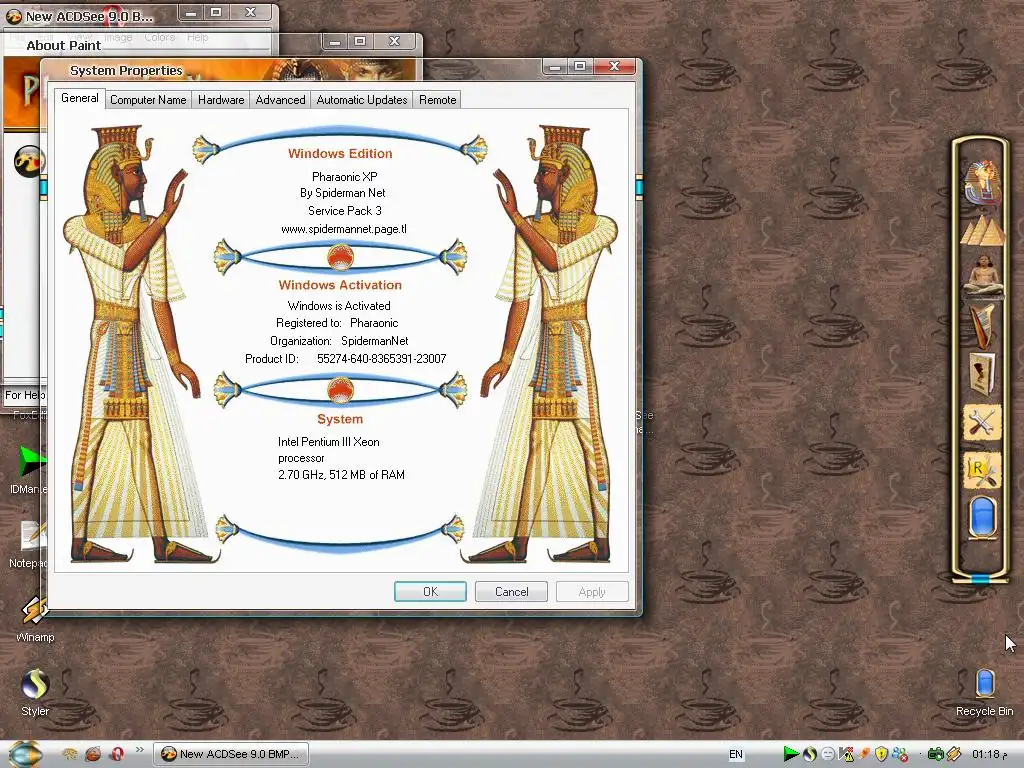Open the seated scribe statue dock icon

pos(983,276)
